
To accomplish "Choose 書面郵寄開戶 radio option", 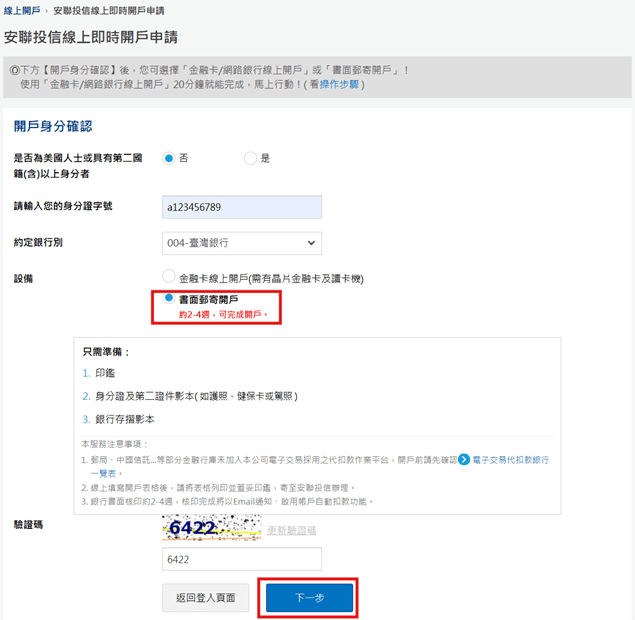I will pyautogui.click(x=169, y=299).
